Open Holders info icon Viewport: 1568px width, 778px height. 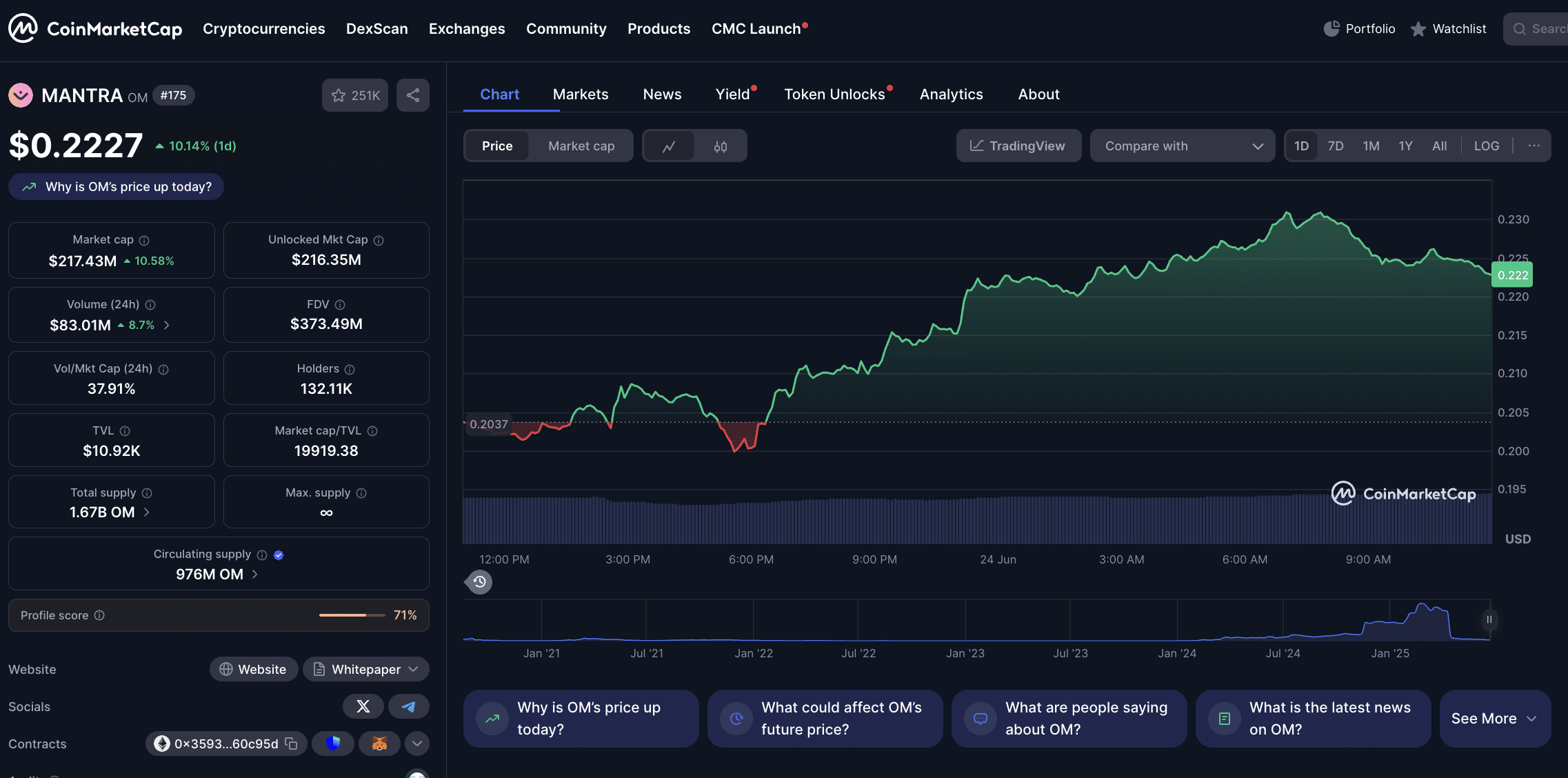tap(350, 369)
